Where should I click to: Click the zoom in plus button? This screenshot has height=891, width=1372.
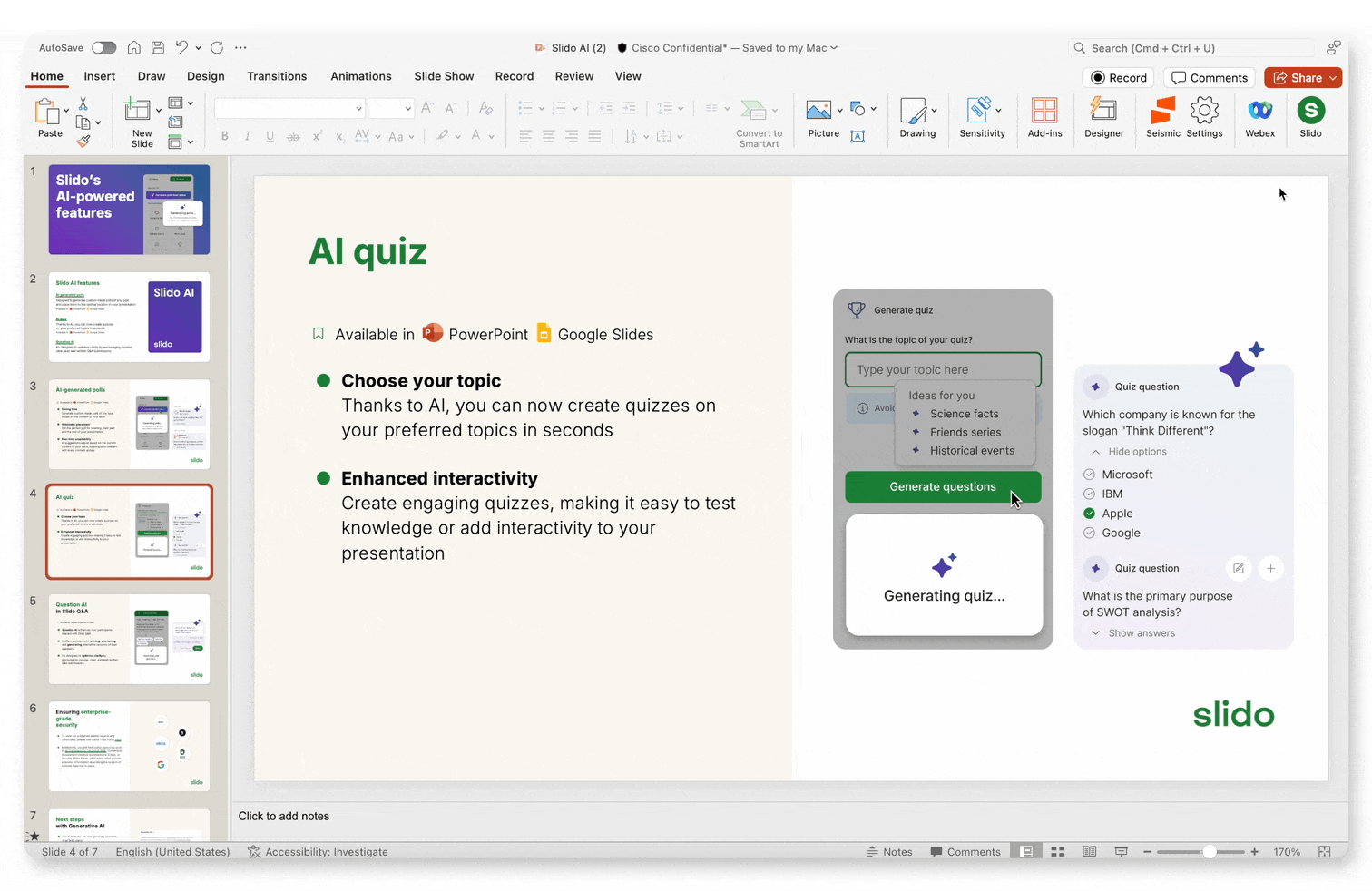click(x=1255, y=852)
